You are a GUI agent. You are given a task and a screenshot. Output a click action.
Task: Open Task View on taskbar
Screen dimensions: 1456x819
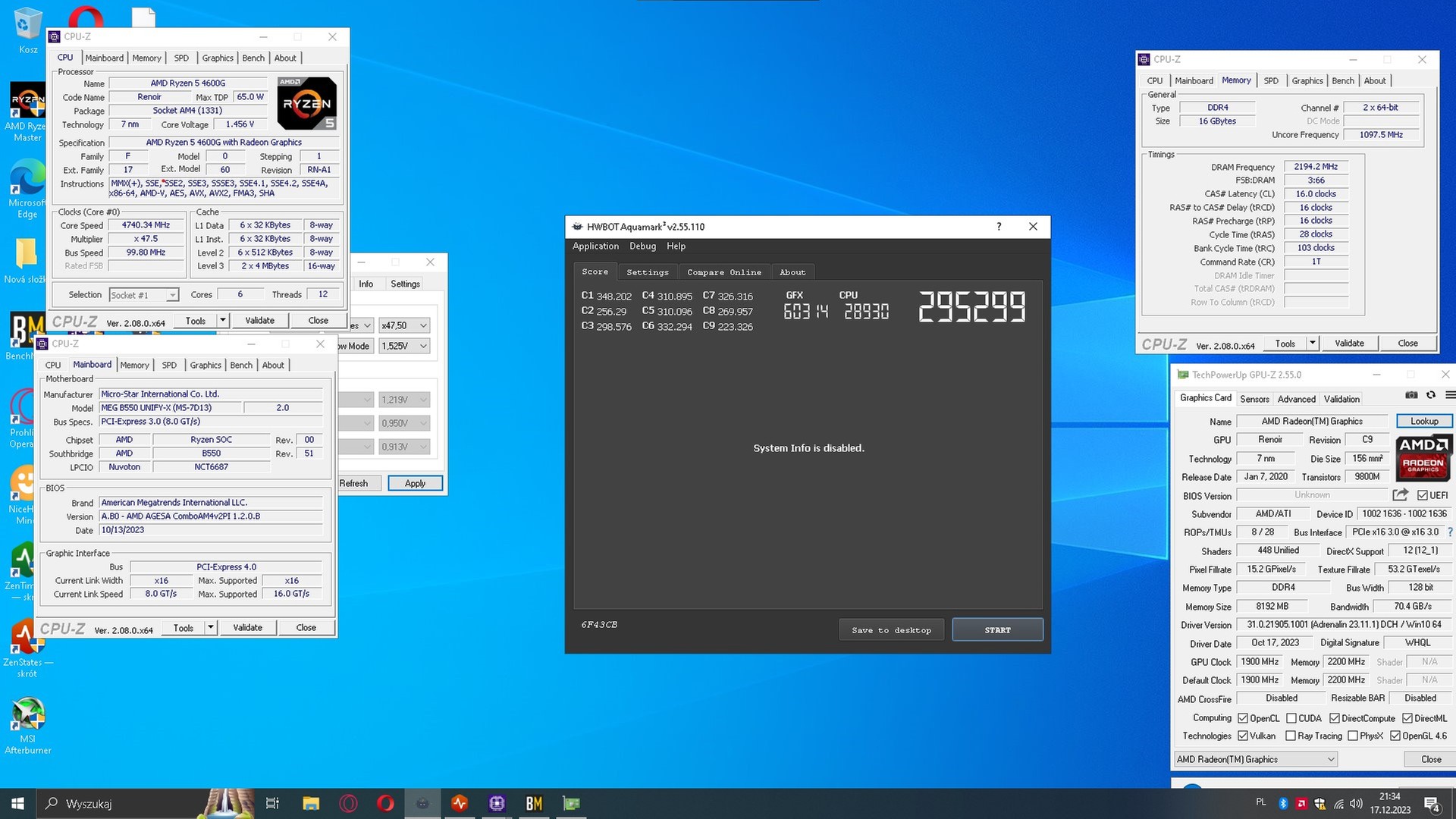coord(272,803)
